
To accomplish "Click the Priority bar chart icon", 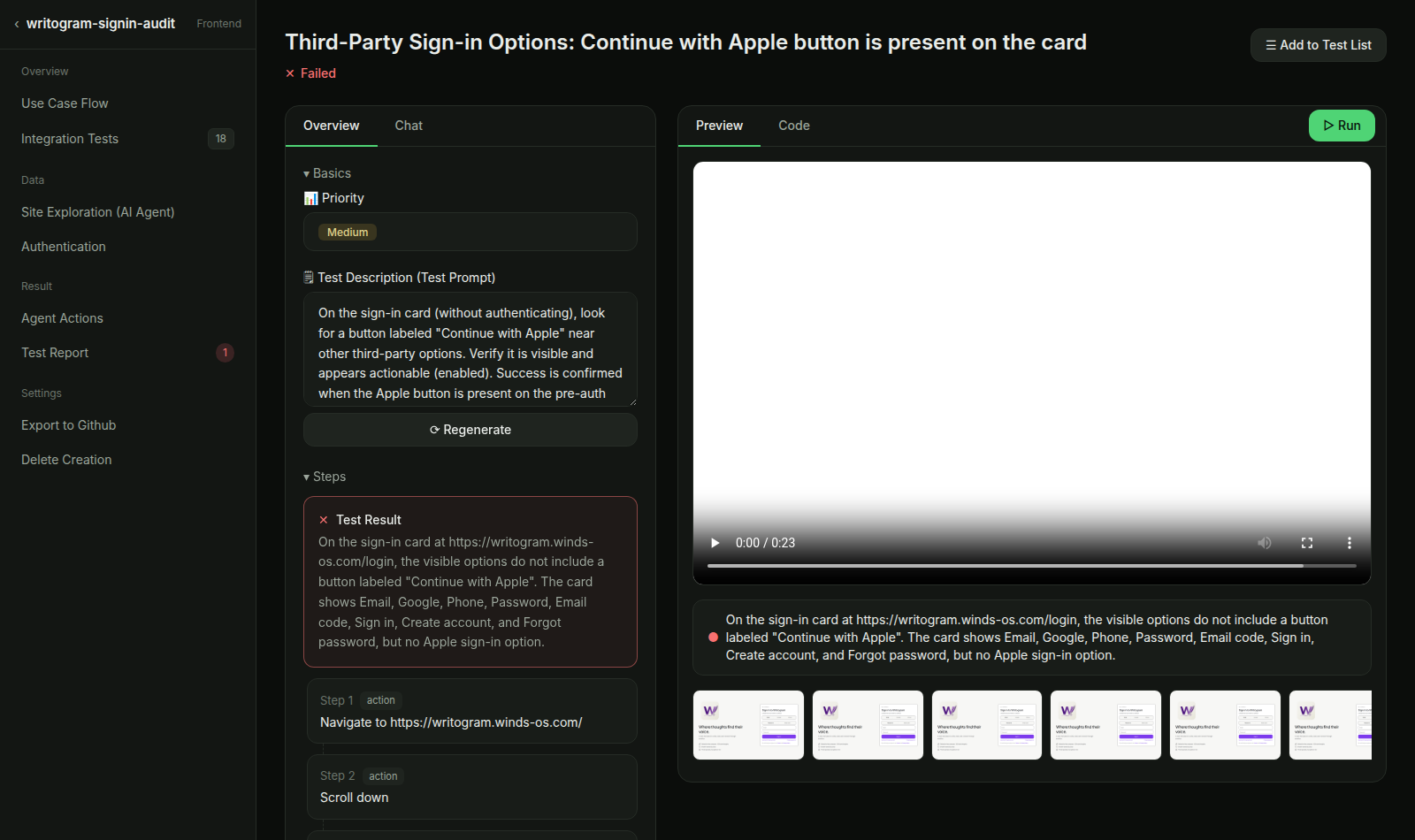I will tap(310, 198).
